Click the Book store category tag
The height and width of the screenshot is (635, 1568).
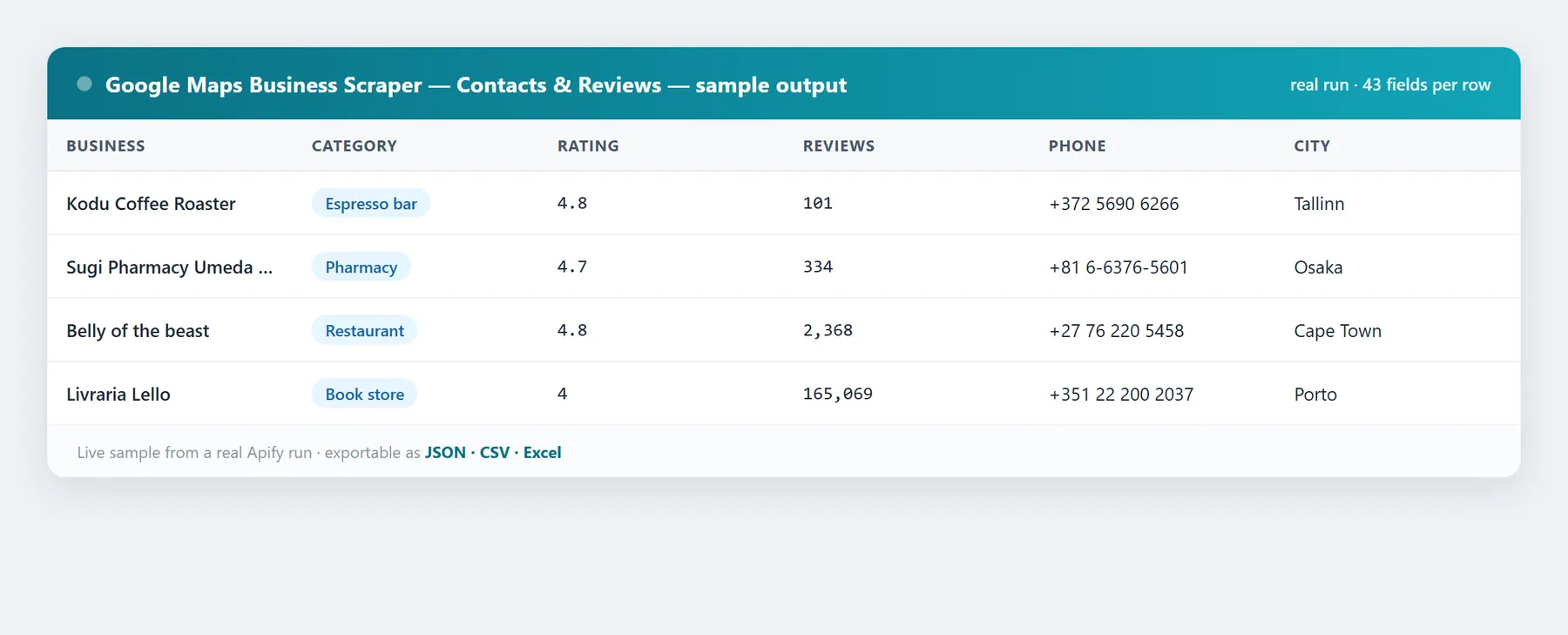tap(364, 394)
